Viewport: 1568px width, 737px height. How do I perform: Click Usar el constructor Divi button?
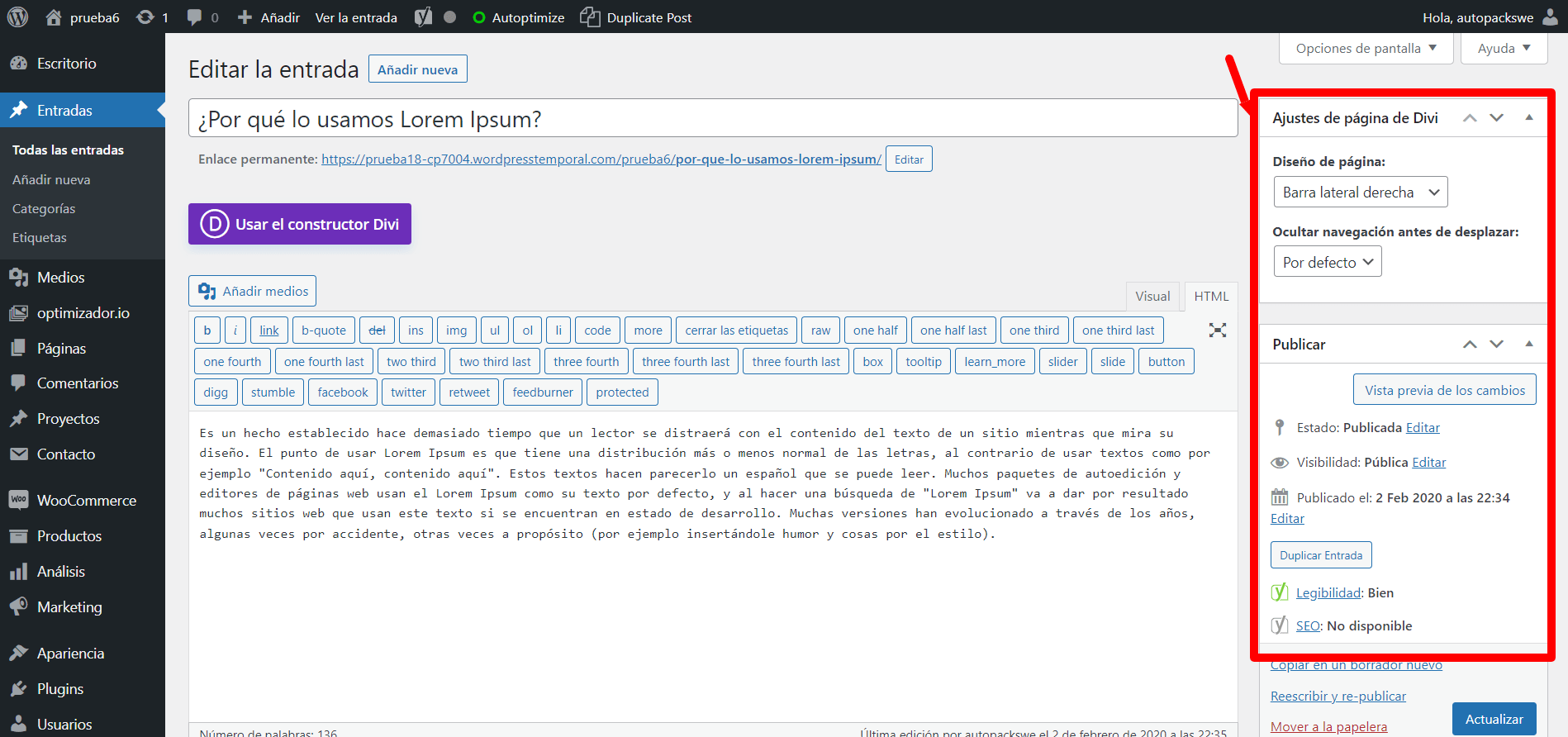pyautogui.click(x=300, y=224)
